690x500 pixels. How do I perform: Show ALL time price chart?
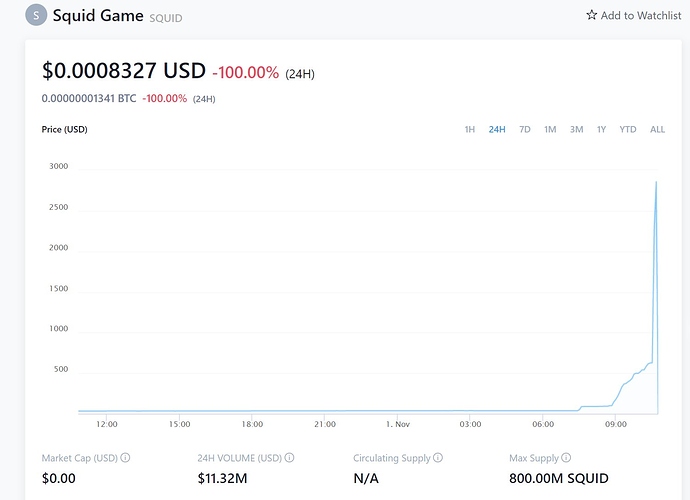point(657,129)
